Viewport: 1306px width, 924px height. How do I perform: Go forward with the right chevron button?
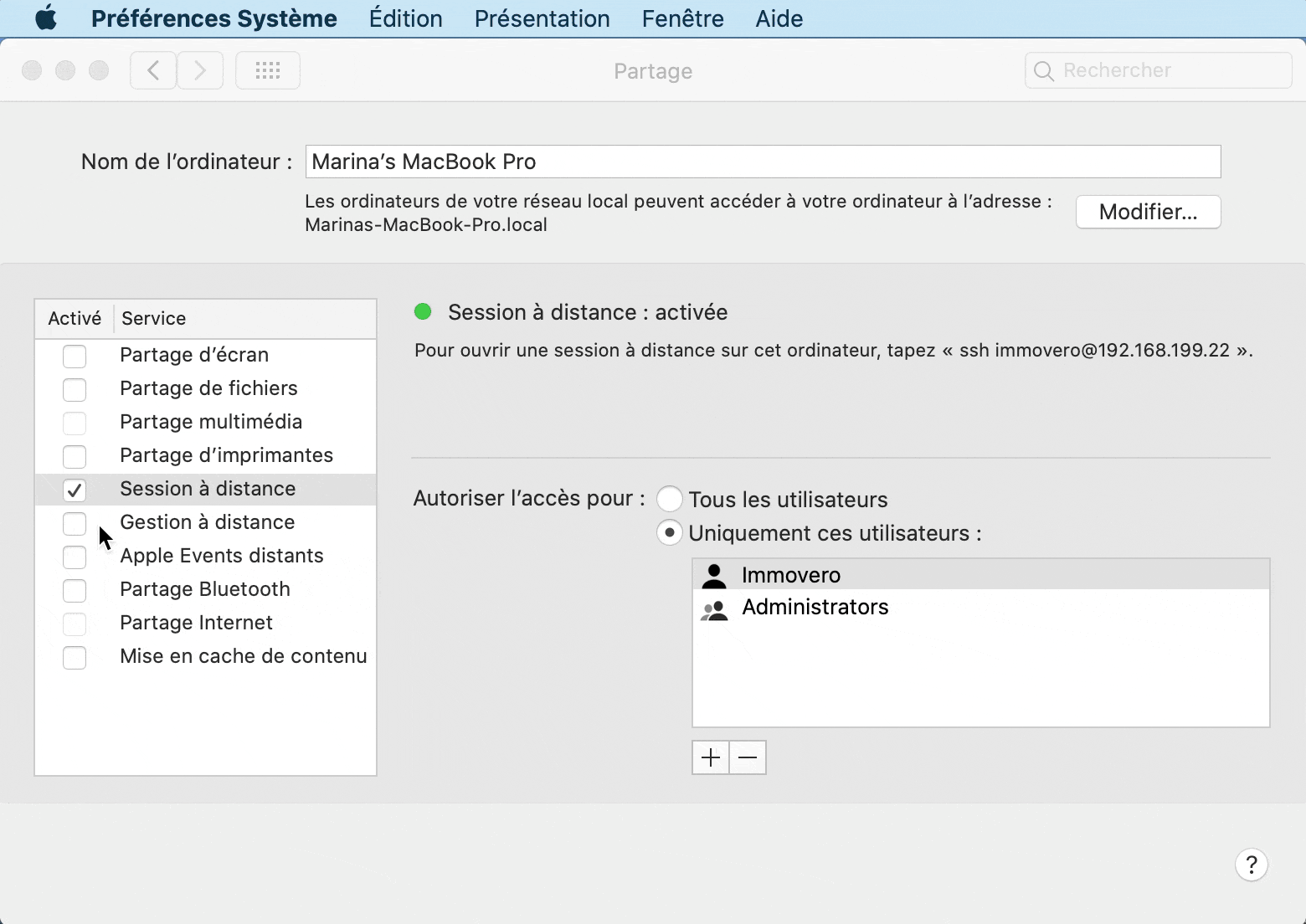click(x=200, y=70)
